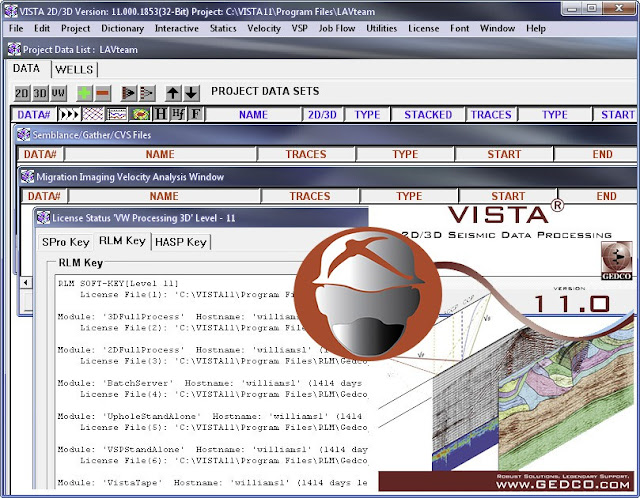Click the STACKED column header
640x498 pixels.
click(x=428, y=114)
